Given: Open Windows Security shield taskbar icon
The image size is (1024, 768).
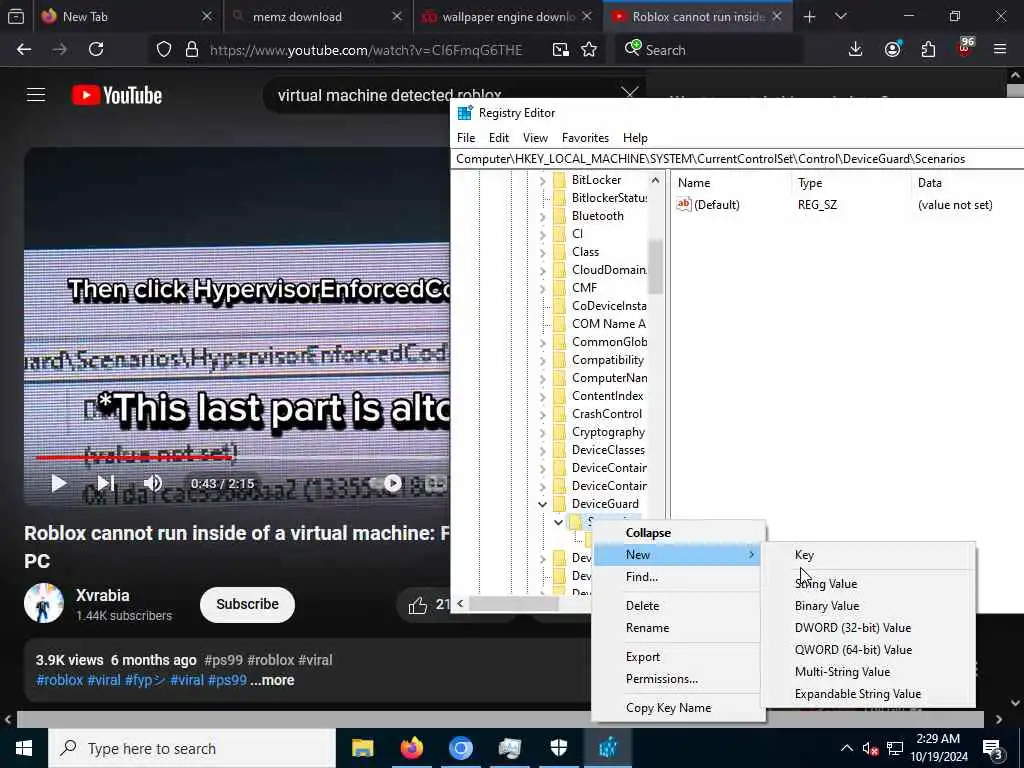Looking at the screenshot, I should click(558, 748).
